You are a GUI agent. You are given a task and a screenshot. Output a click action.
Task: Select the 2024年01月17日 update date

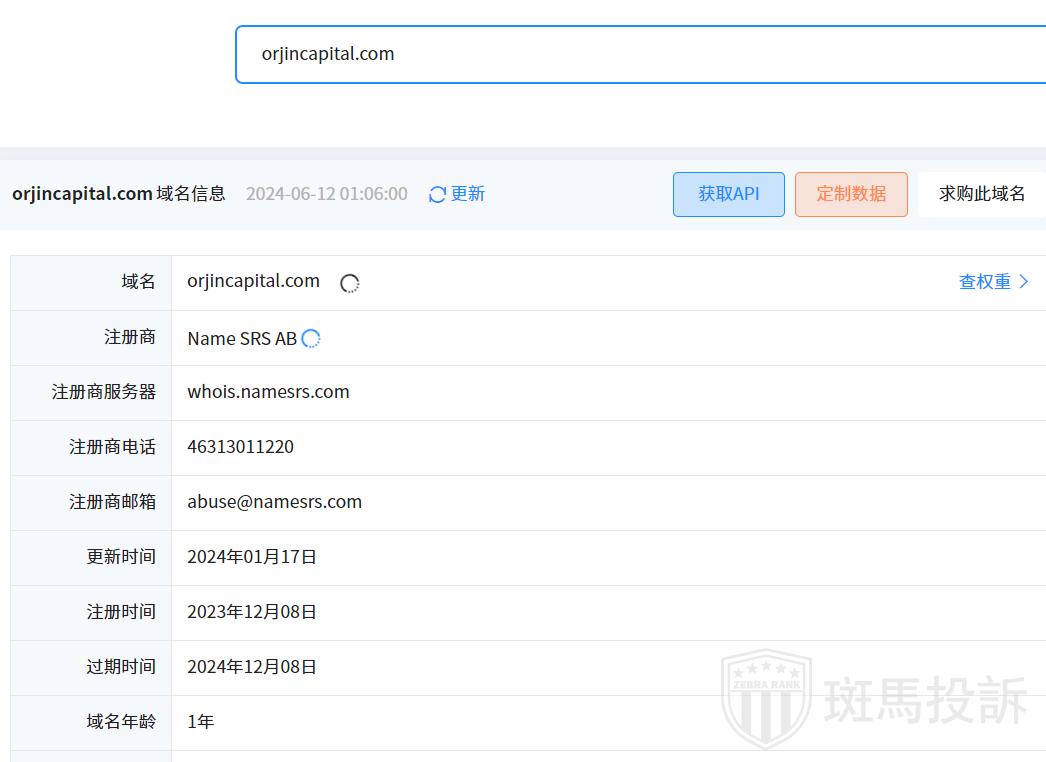252,557
